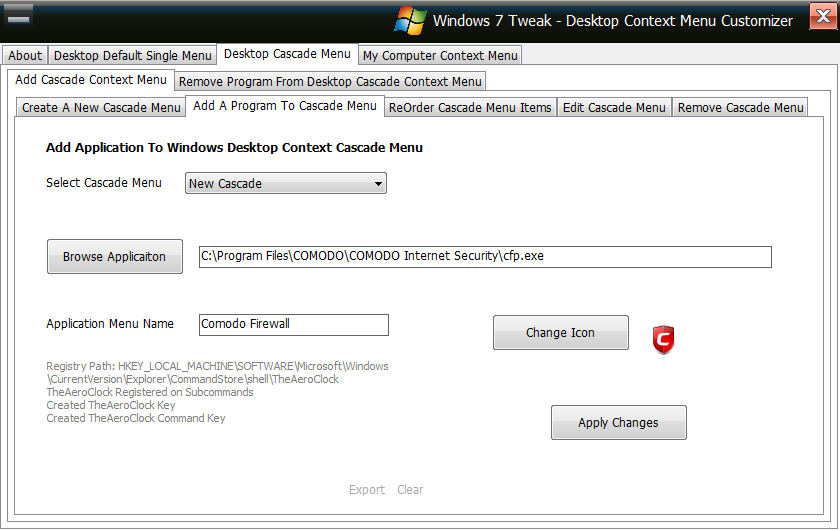
Task: Click the Comodo red shield icon preview
Action: coord(663,339)
